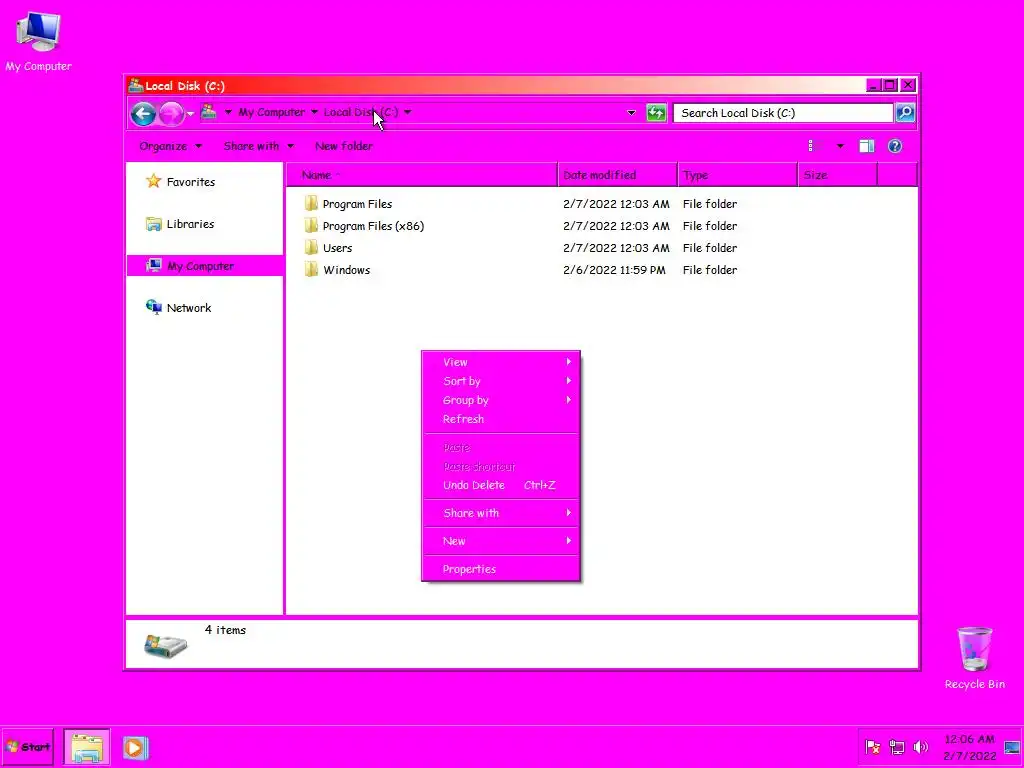Click the Network globe icon
This screenshot has width=1024, height=768.
tap(153, 307)
